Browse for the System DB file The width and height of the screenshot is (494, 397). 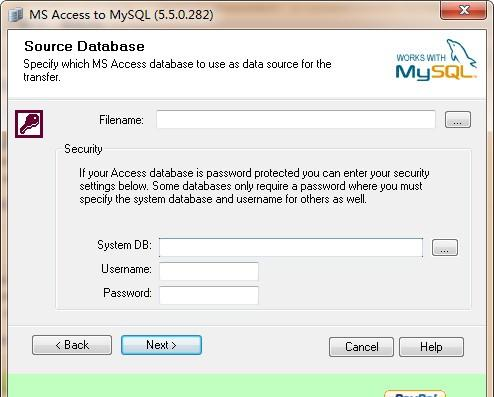point(445,248)
